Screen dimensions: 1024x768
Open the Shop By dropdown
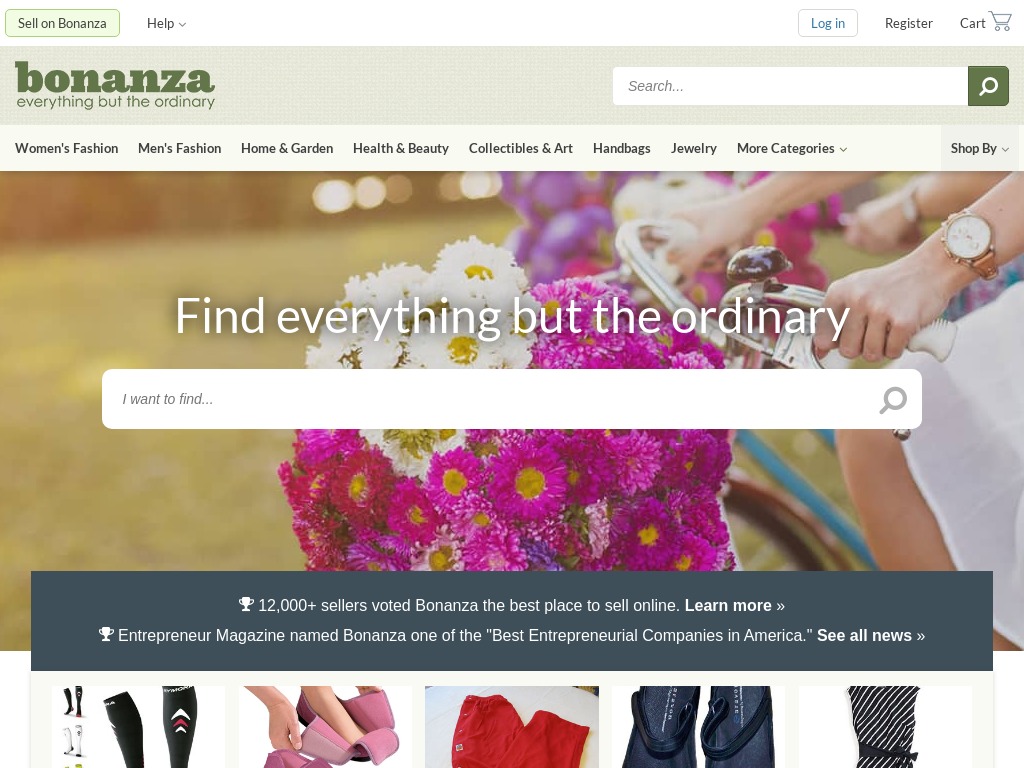pyautogui.click(x=980, y=148)
